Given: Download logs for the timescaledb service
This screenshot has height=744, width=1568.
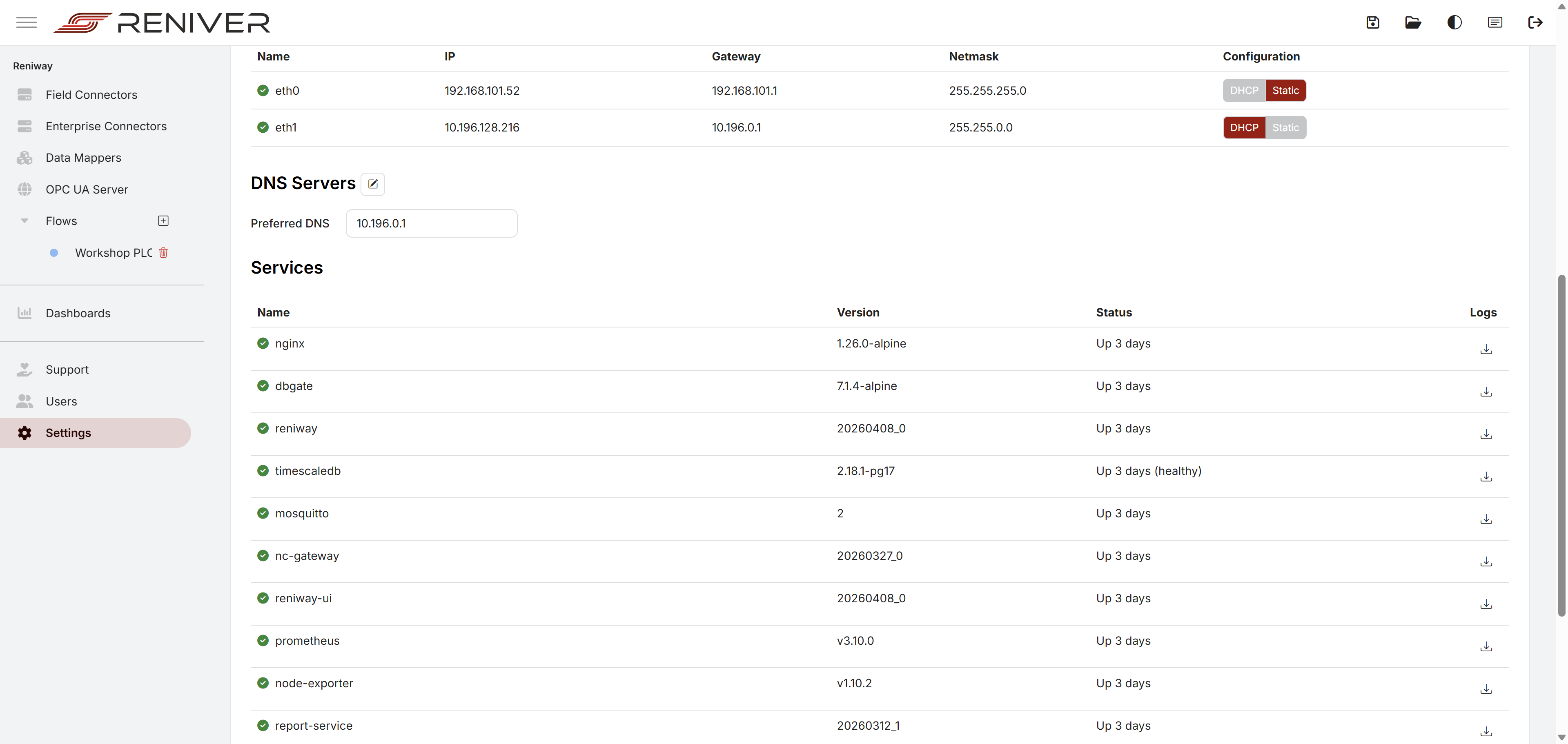Looking at the screenshot, I should (x=1486, y=476).
